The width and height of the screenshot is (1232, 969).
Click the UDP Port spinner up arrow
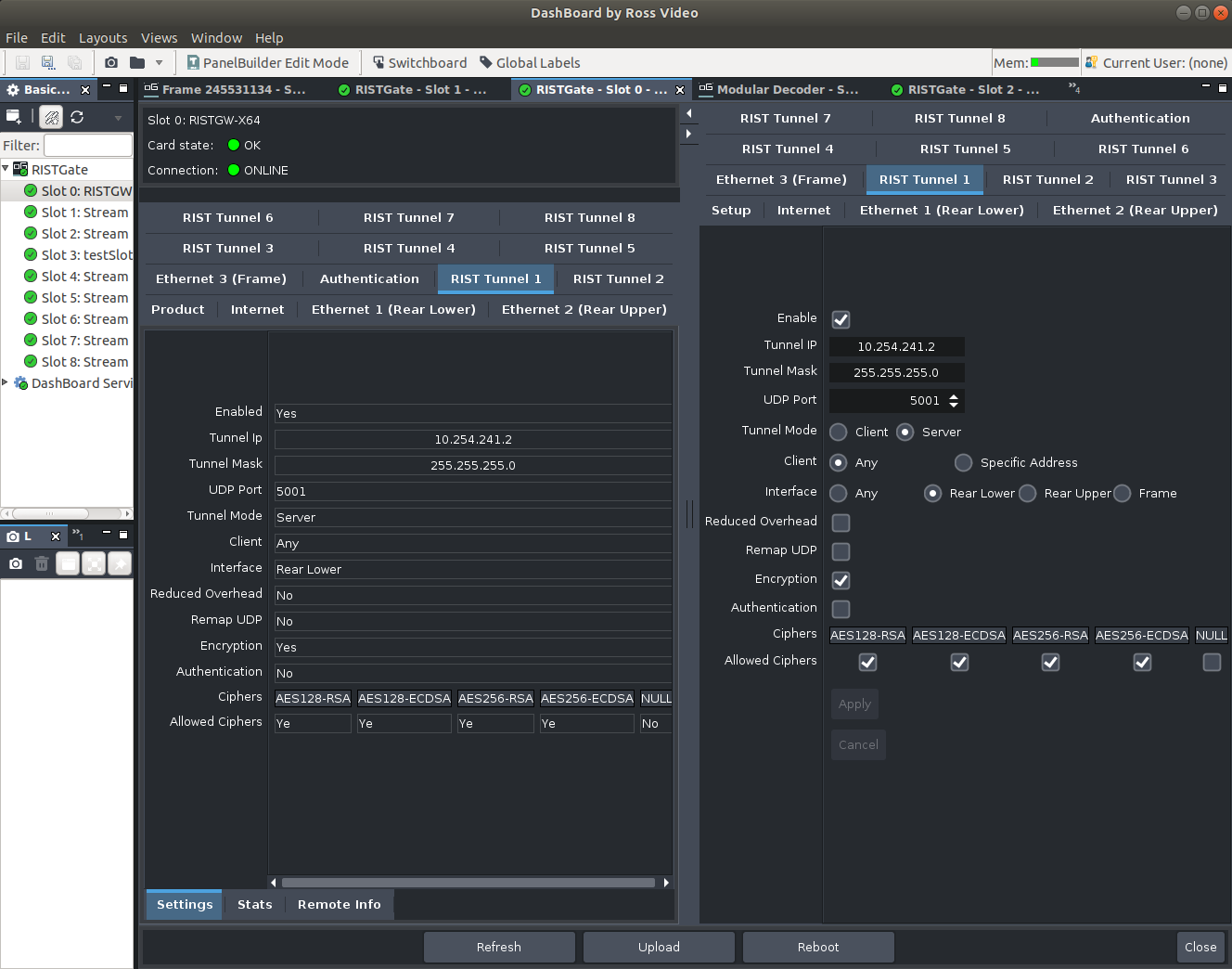(x=954, y=396)
